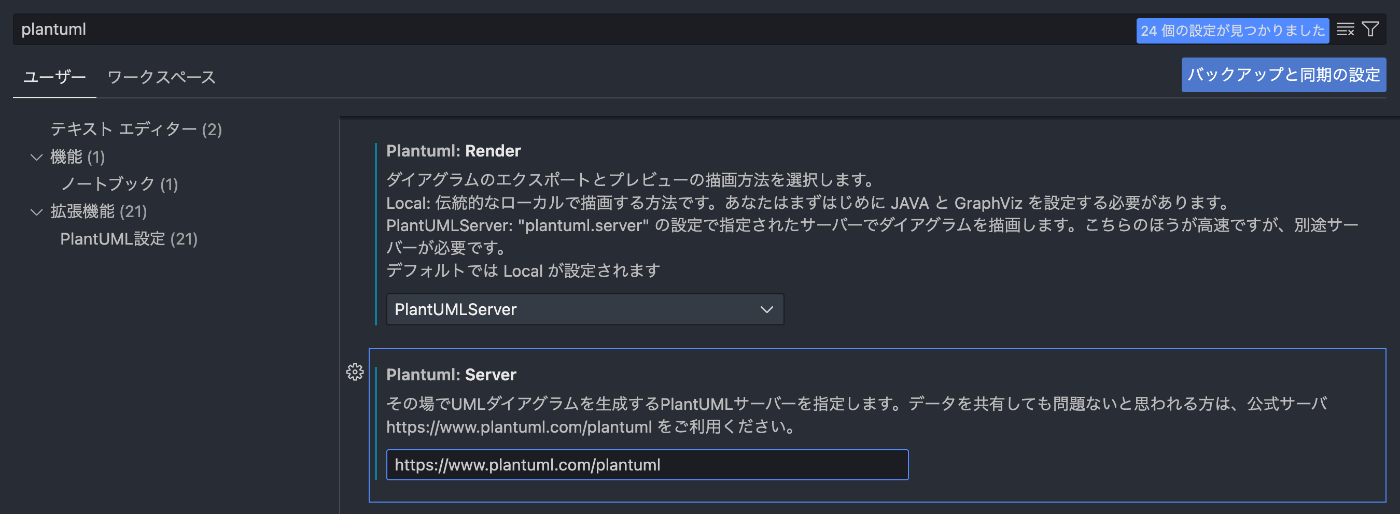This screenshot has width=1400, height=514.
Task: Collapse the 機能 (1) tree chevron
Action: click(x=37, y=157)
